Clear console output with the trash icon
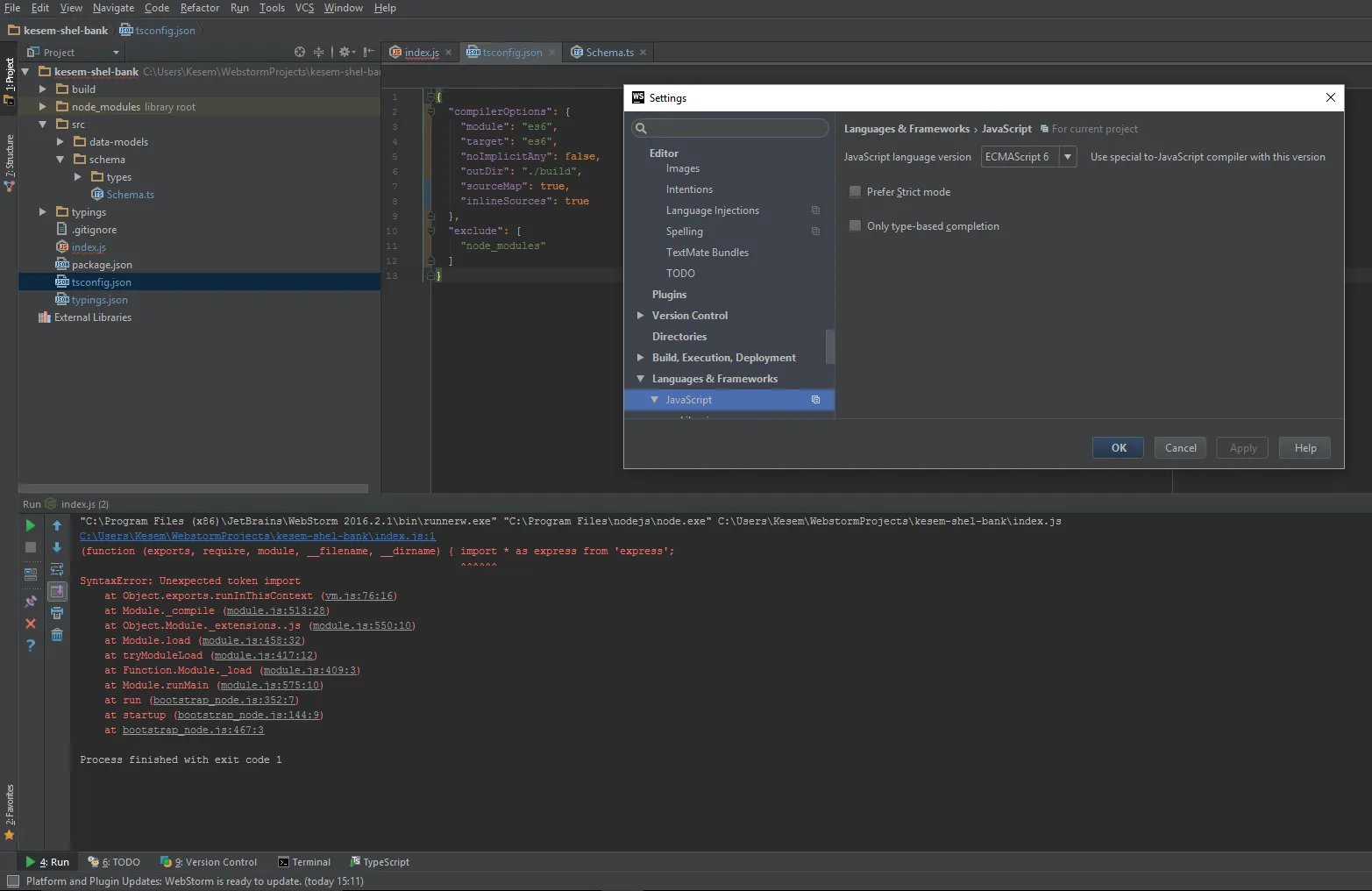1372x891 pixels. click(57, 635)
